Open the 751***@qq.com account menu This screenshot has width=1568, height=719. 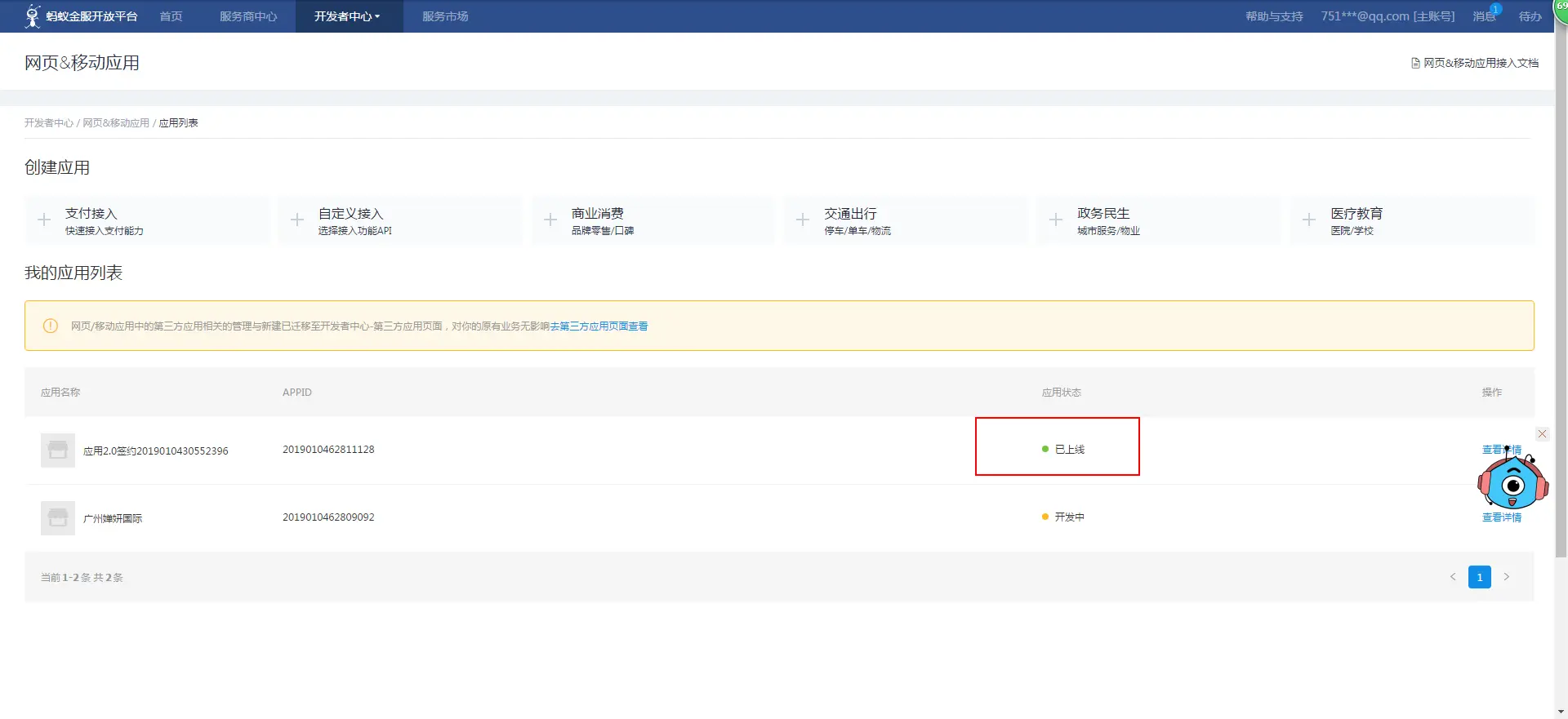(1388, 16)
